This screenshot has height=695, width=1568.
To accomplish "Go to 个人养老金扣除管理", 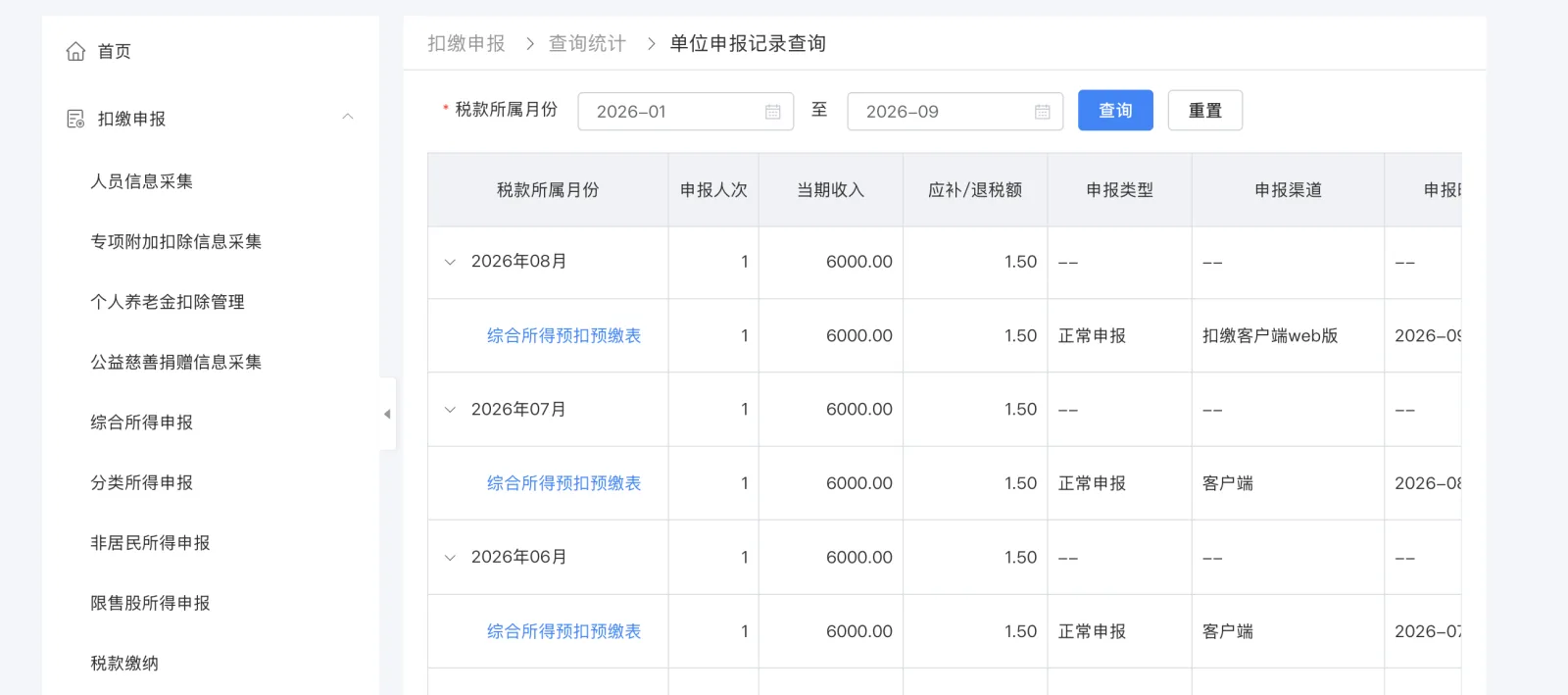I will 168,302.
